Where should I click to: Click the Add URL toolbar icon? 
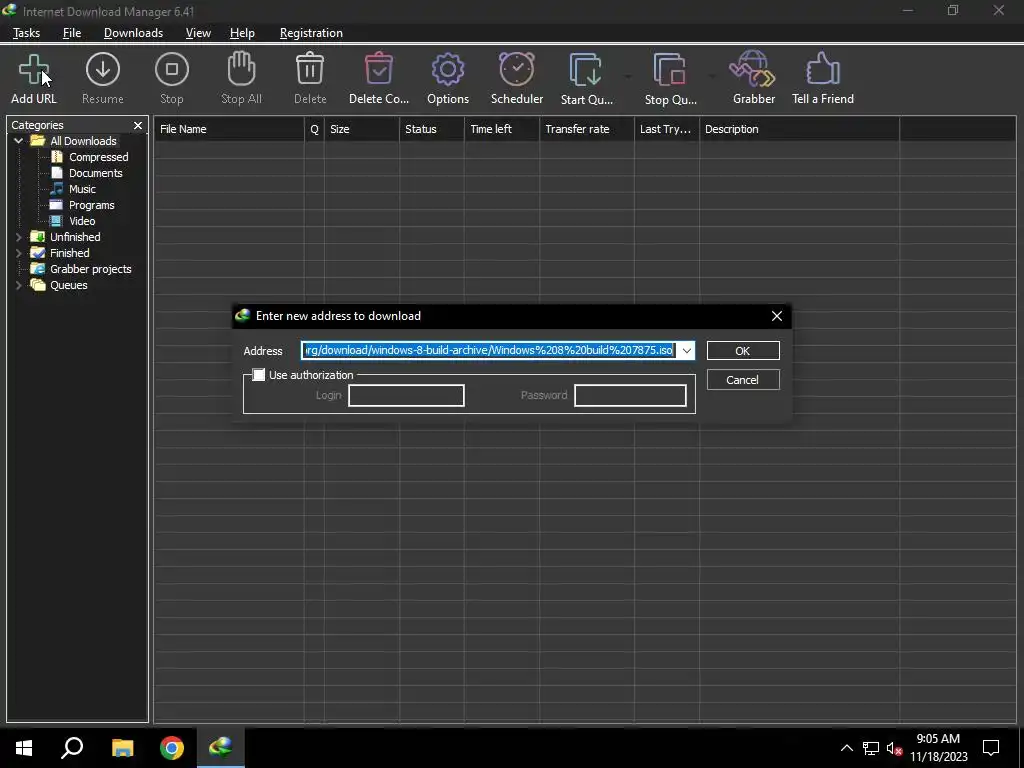pyautogui.click(x=34, y=69)
